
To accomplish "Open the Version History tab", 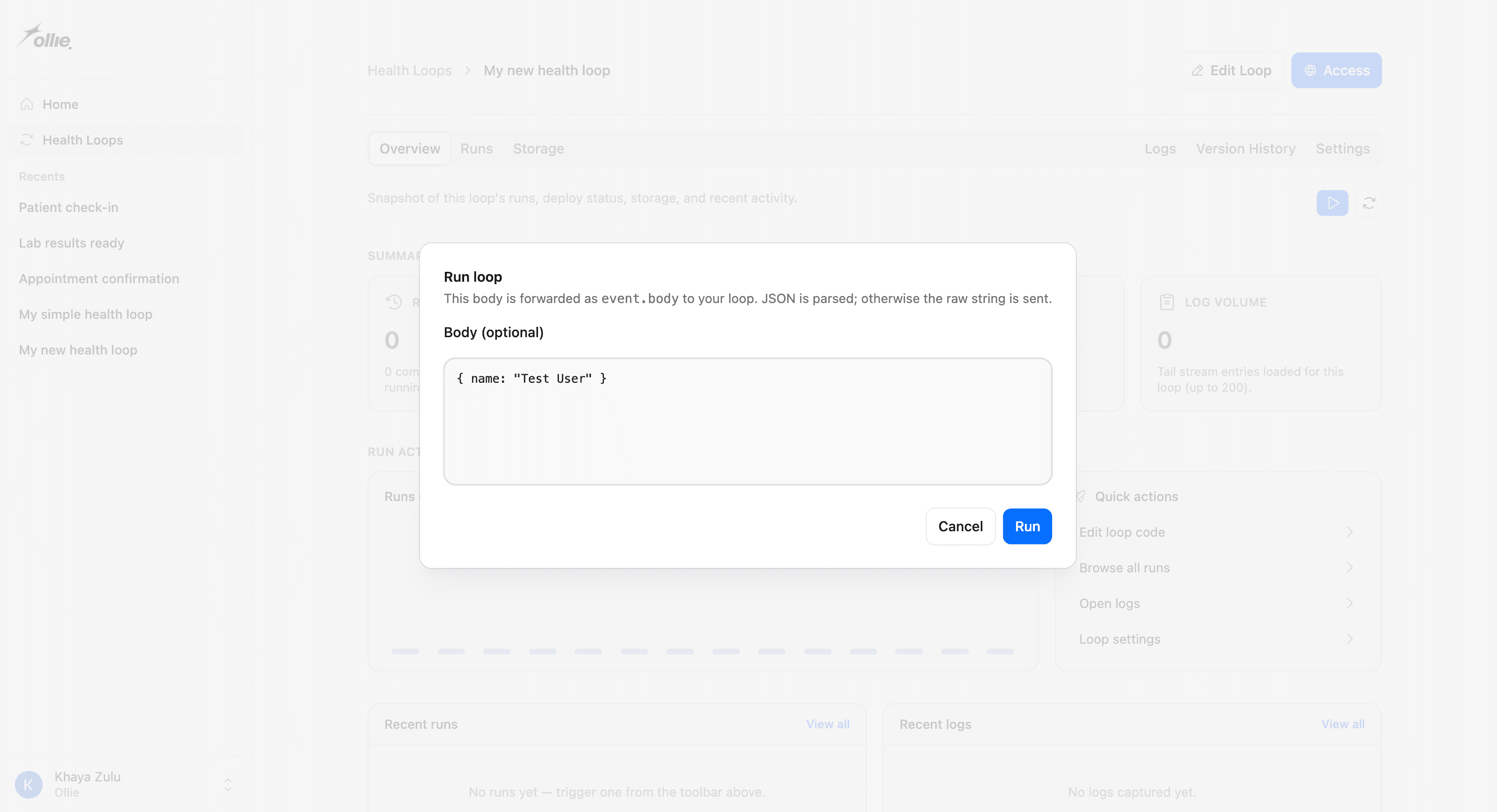I will coord(1245,149).
